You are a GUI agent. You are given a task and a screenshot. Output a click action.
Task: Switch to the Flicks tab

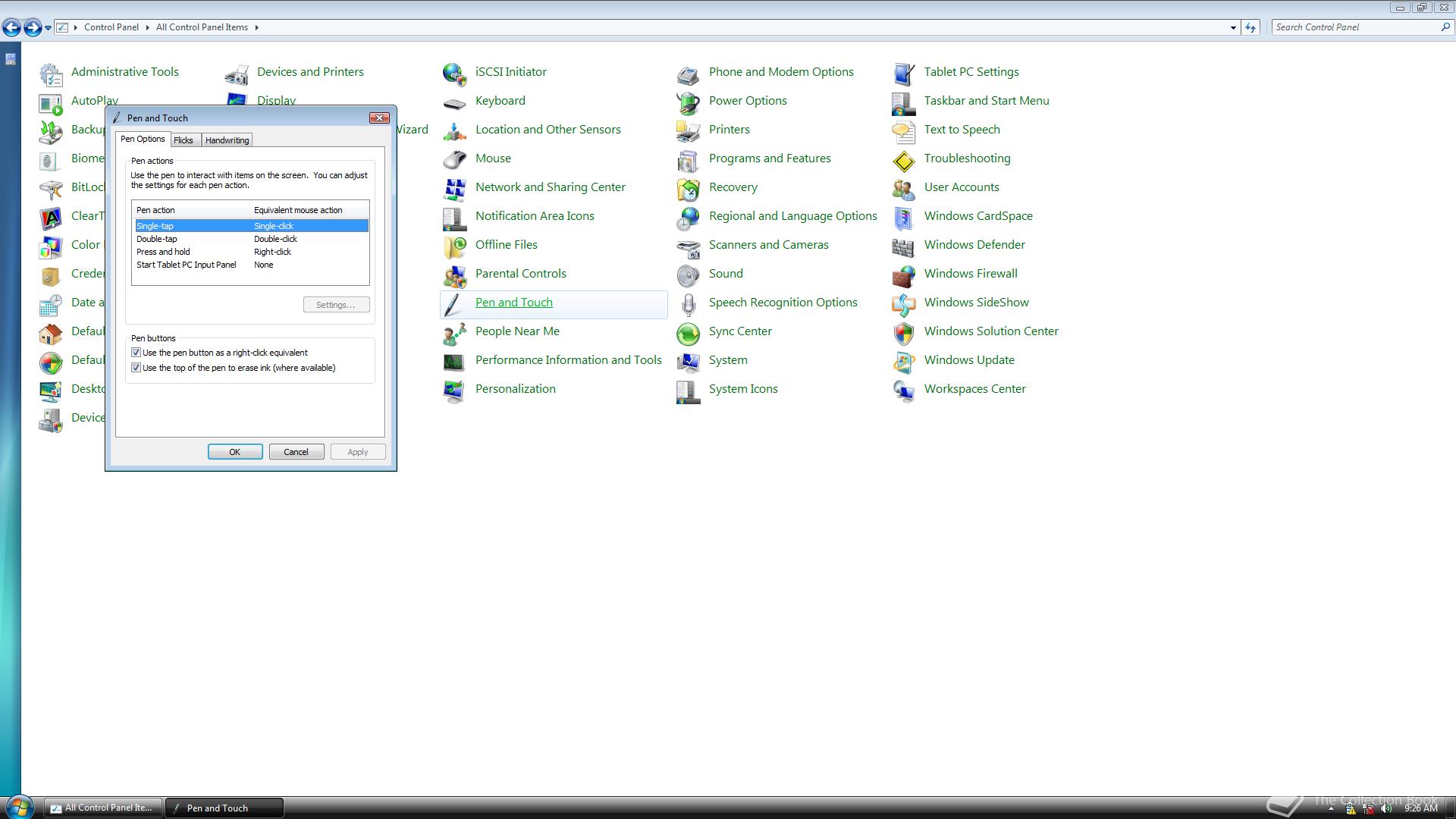point(184,140)
